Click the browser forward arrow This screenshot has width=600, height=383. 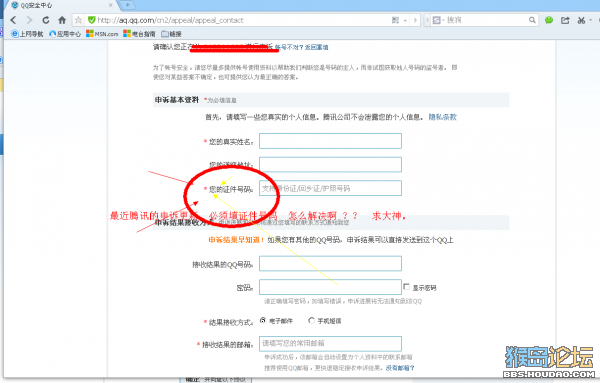[x=29, y=20]
